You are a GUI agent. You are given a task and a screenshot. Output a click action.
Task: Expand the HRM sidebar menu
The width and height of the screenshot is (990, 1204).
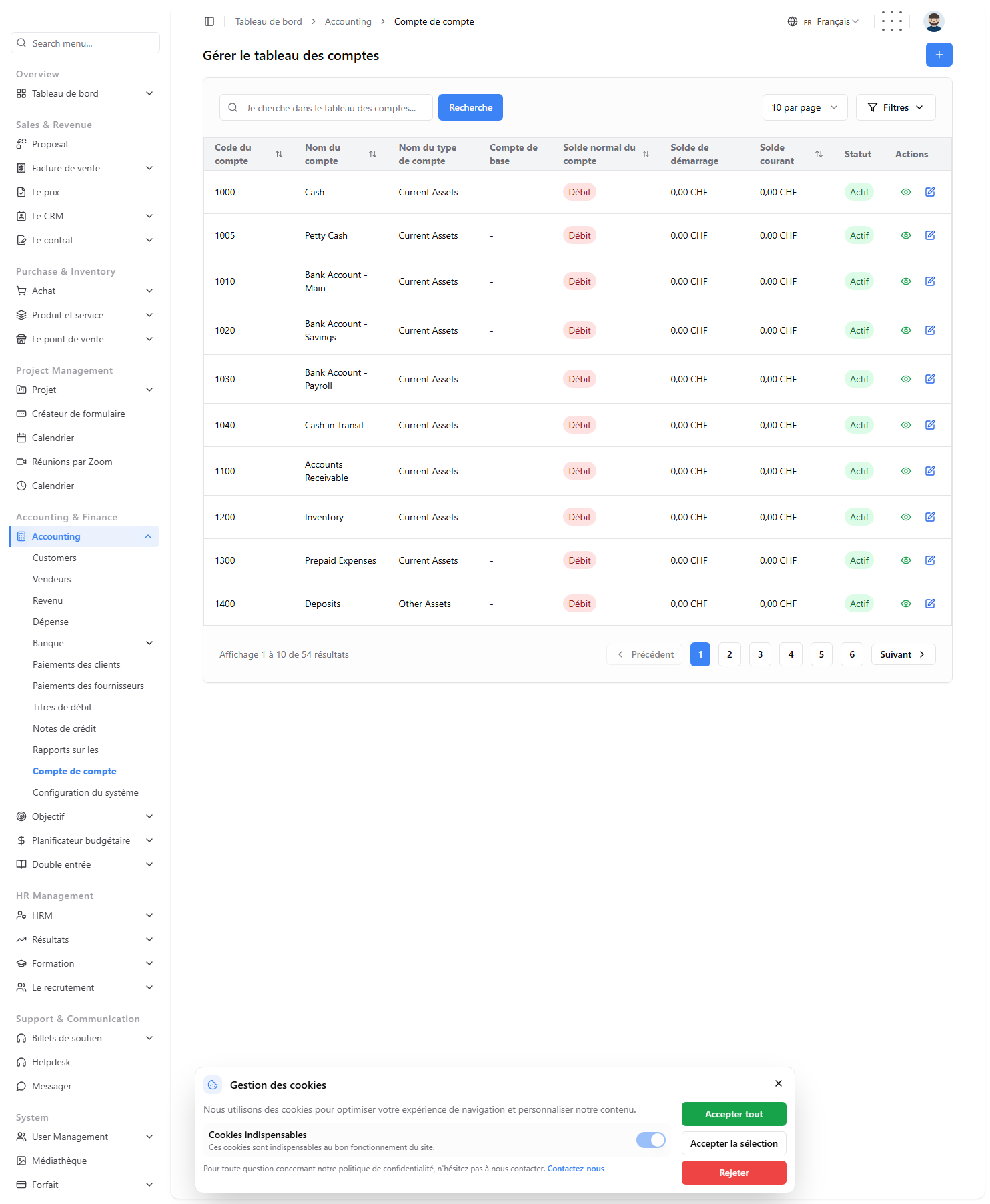[x=85, y=915]
